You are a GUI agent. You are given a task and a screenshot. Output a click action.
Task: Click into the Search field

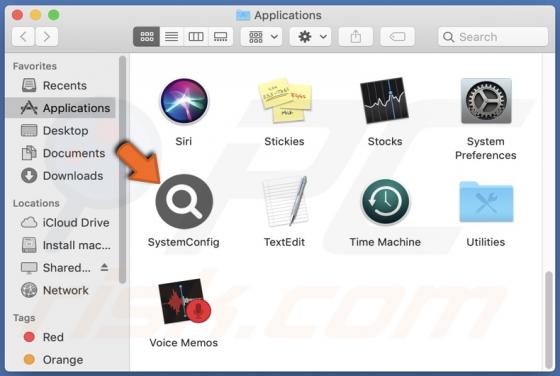coord(493,37)
